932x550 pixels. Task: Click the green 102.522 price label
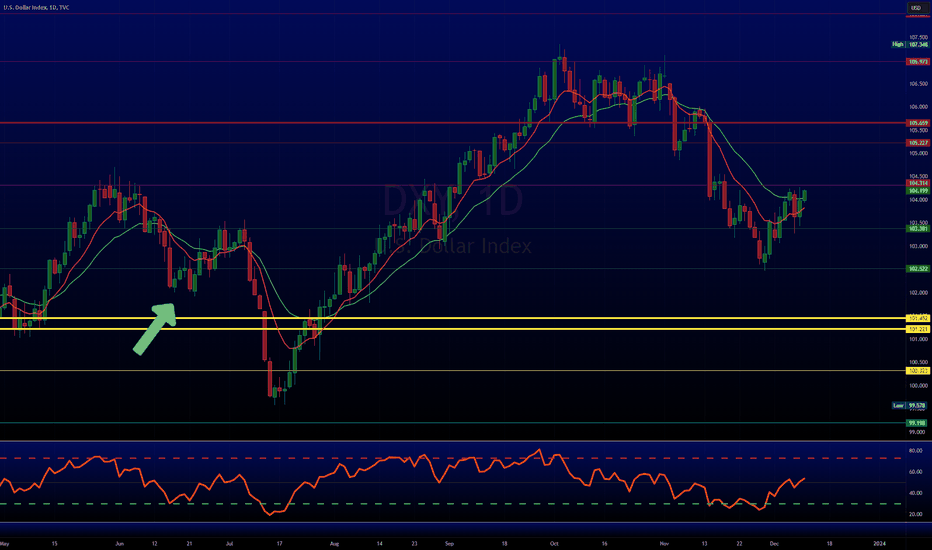click(x=918, y=269)
